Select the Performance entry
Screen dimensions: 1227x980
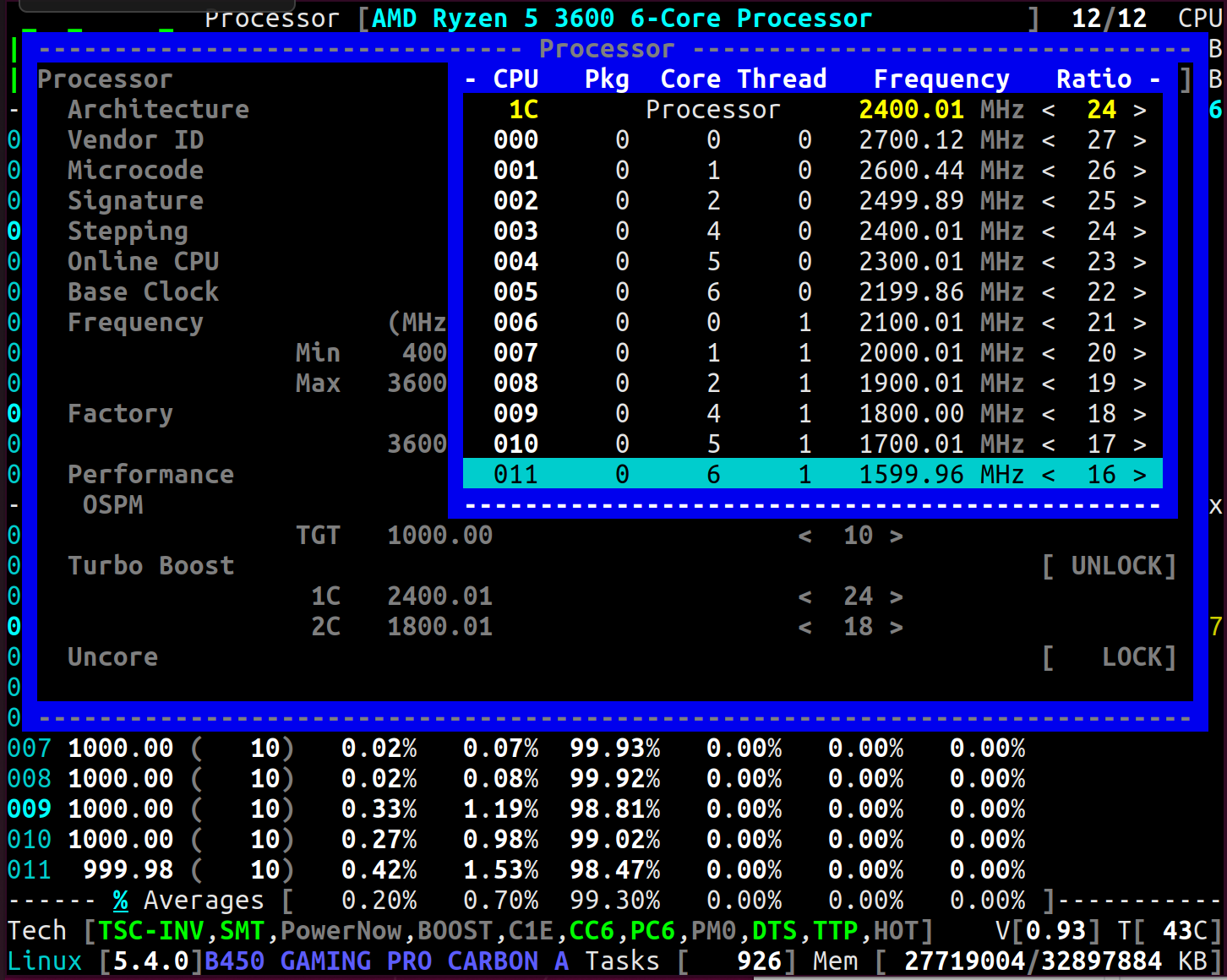(150, 475)
